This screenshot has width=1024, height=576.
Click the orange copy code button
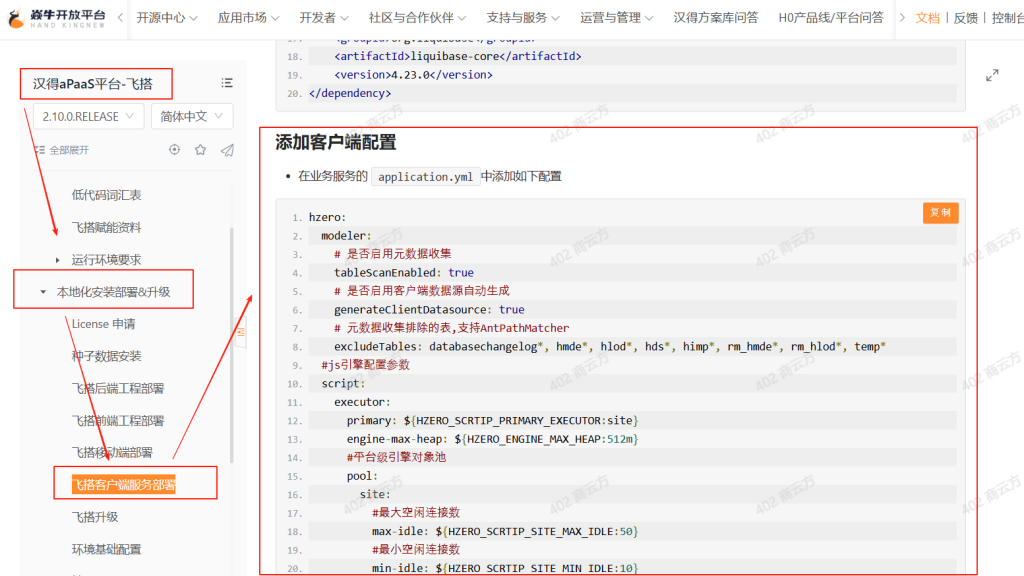[x=940, y=213]
